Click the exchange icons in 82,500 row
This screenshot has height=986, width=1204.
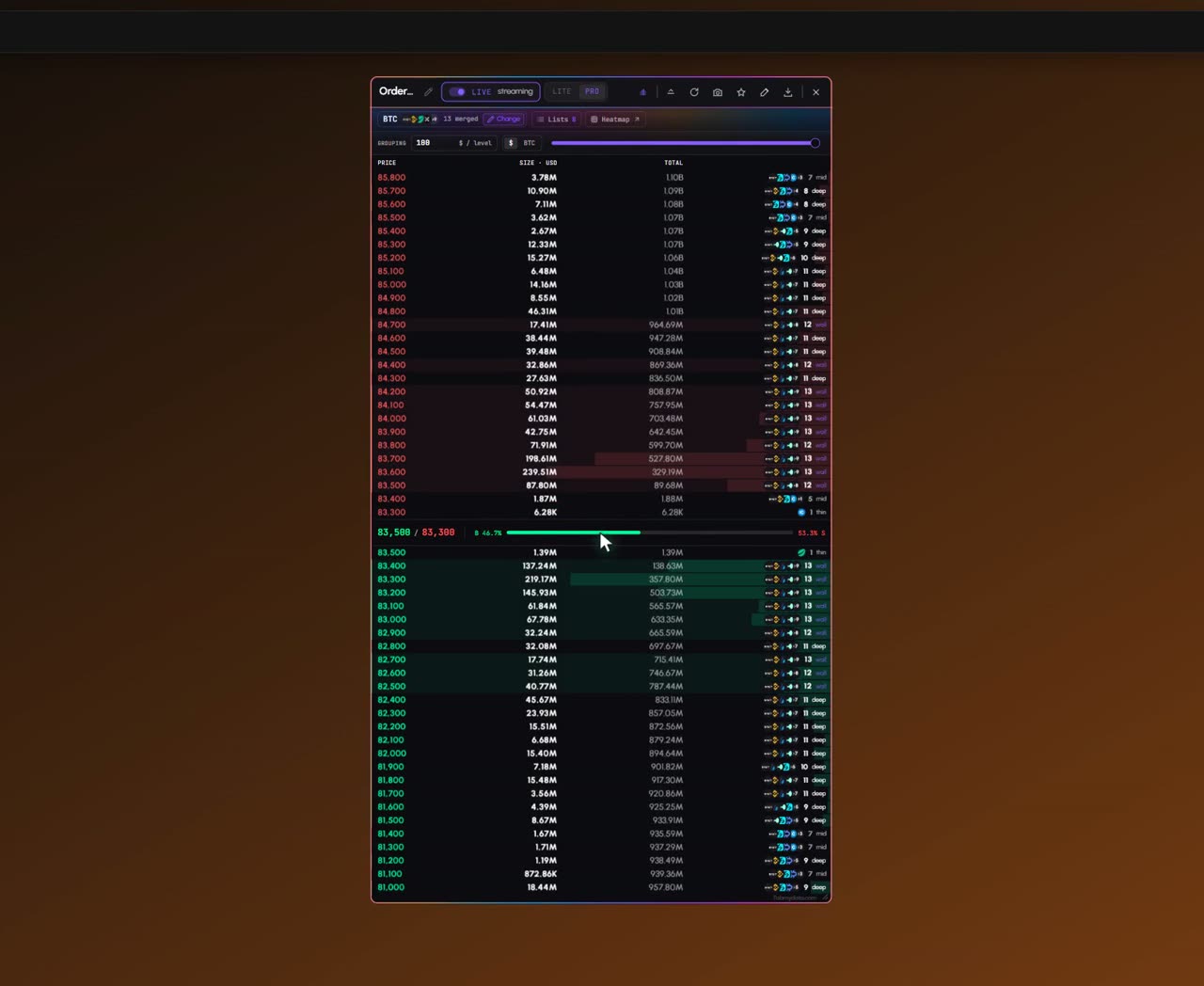[x=782, y=687]
